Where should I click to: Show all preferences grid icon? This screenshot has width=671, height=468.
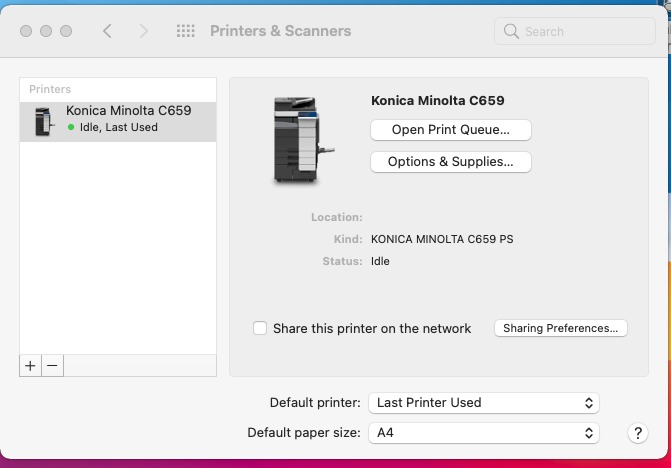(x=185, y=31)
